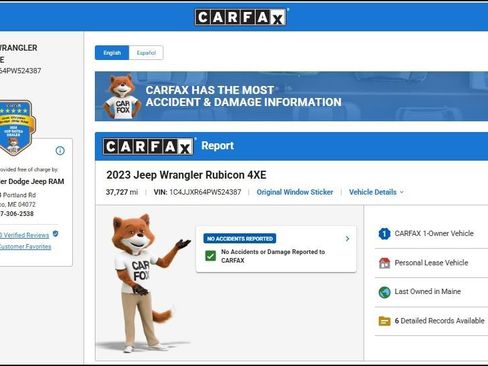
Task: Select the Personal Lease Vehicle text
Action: [431, 263]
